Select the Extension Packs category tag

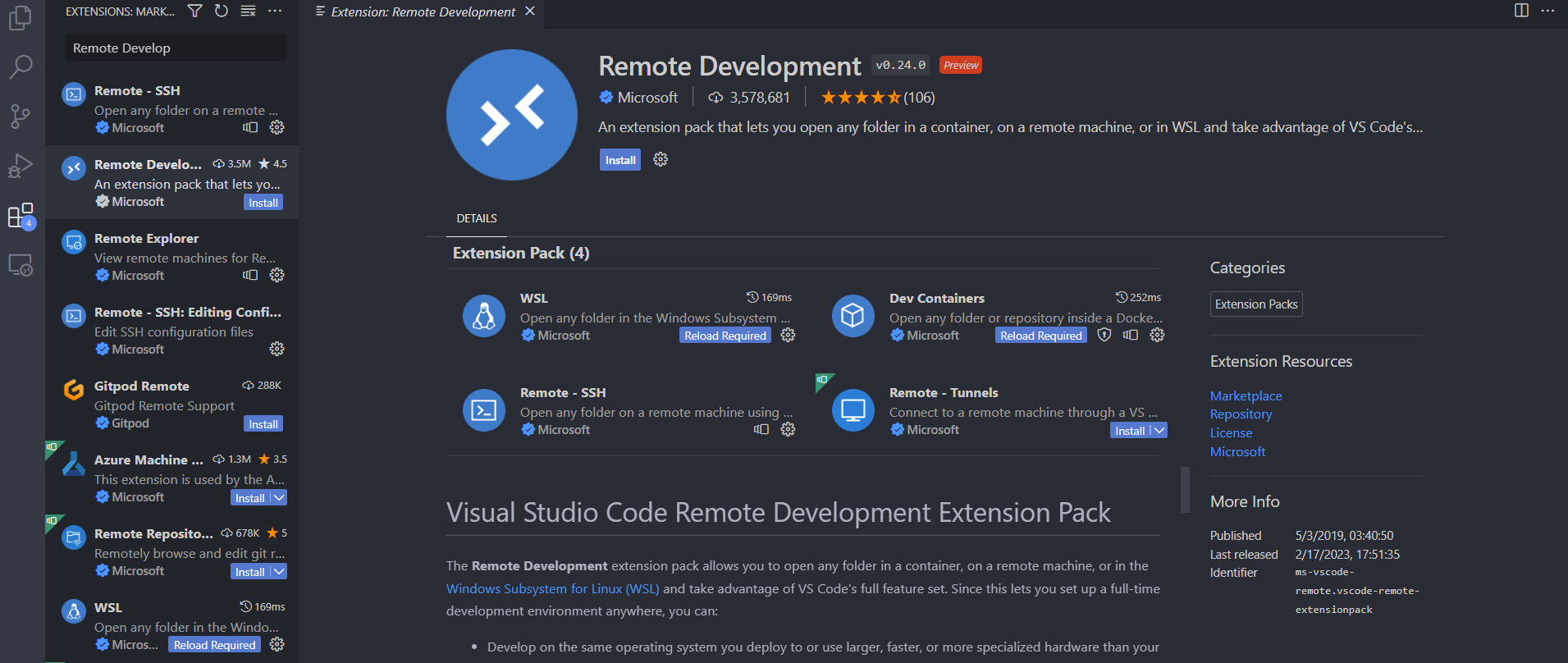[x=1256, y=304]
